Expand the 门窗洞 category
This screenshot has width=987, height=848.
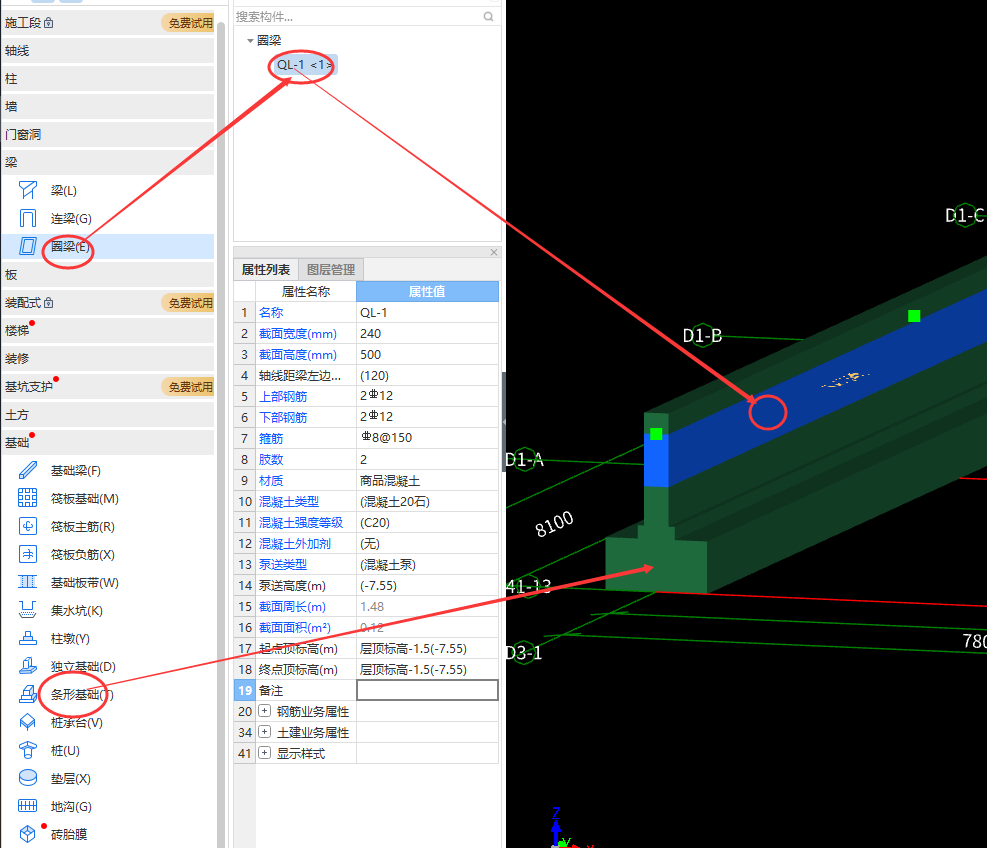[108, 135]
